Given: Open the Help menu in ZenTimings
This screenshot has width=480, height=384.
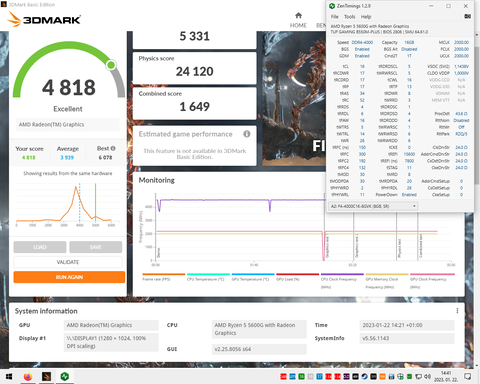Looking at the screenshot, I should coord(366,17).
